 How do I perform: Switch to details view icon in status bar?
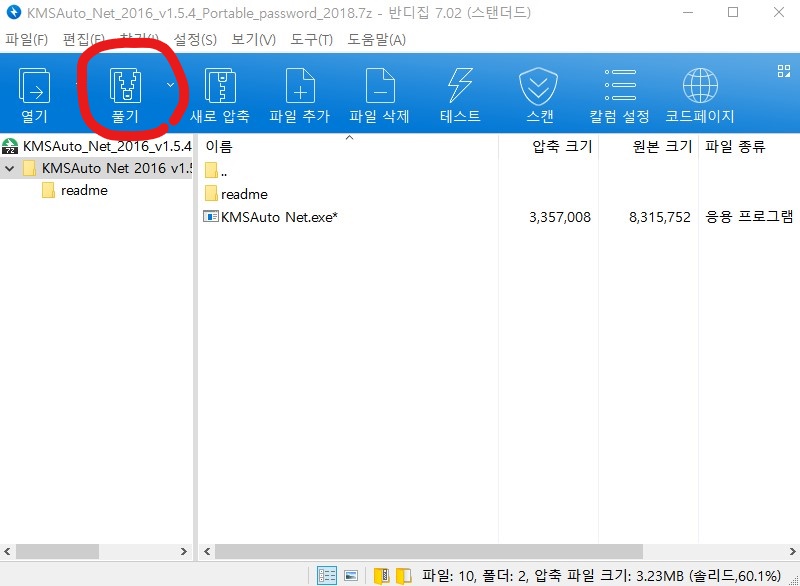pyautogui.click(x=327, y=576)
